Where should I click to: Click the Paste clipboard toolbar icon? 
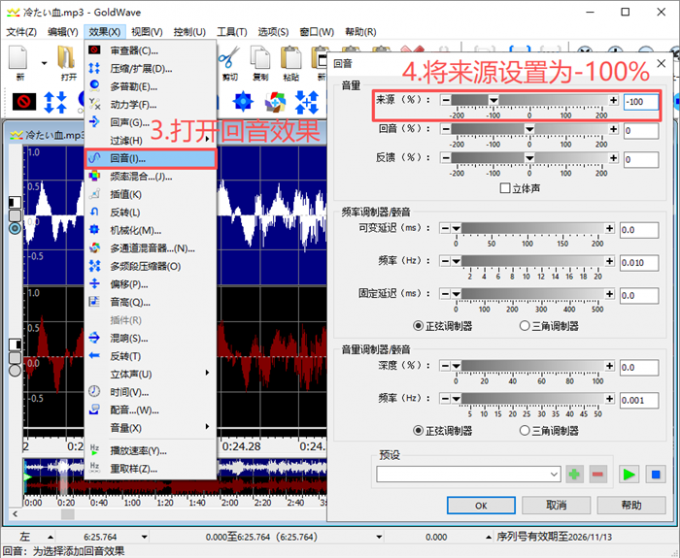click(x=291, y=58)
